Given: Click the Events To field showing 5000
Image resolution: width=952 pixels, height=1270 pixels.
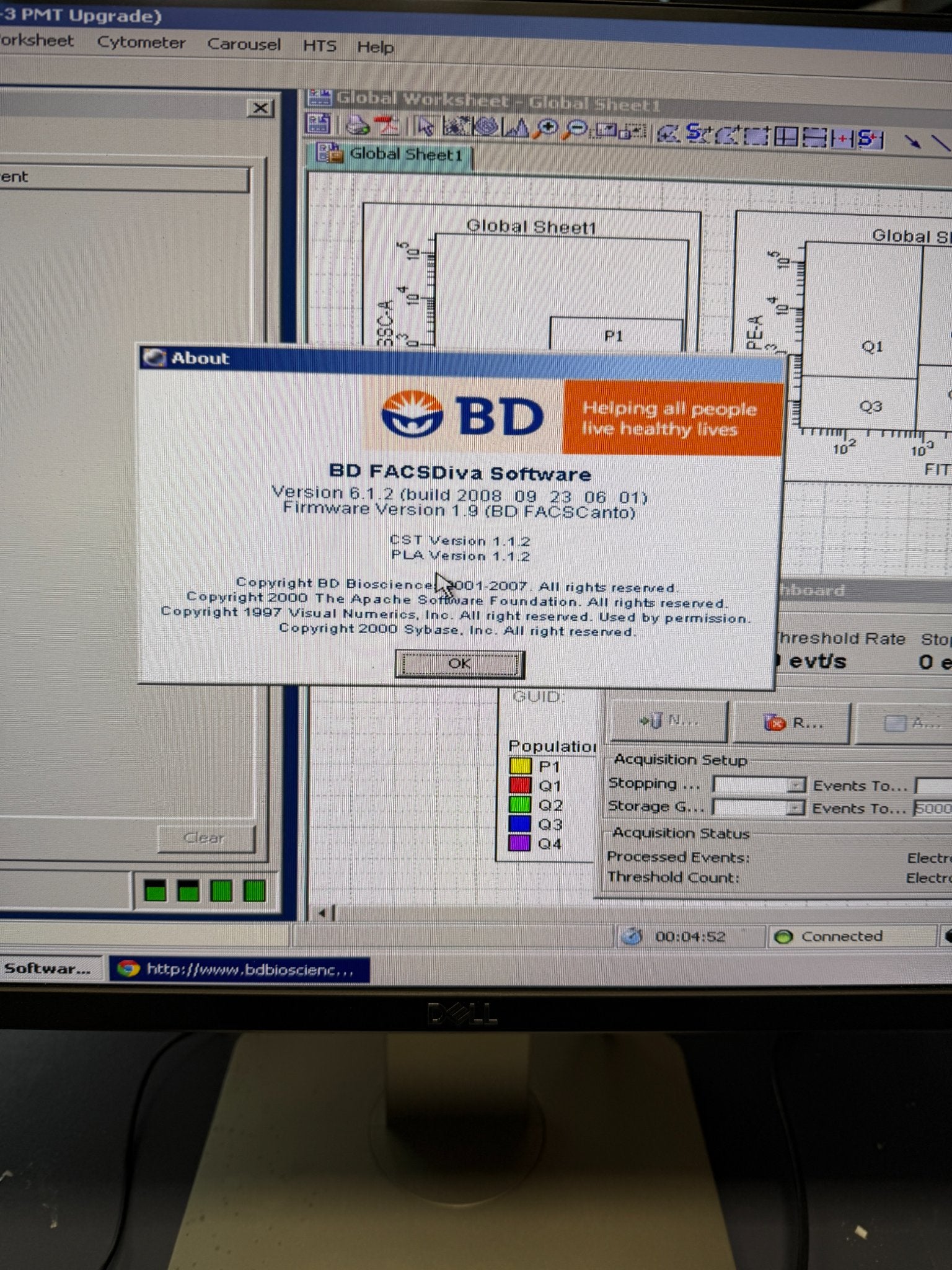Looking at the screenshot, I should [x=933, y=808].
